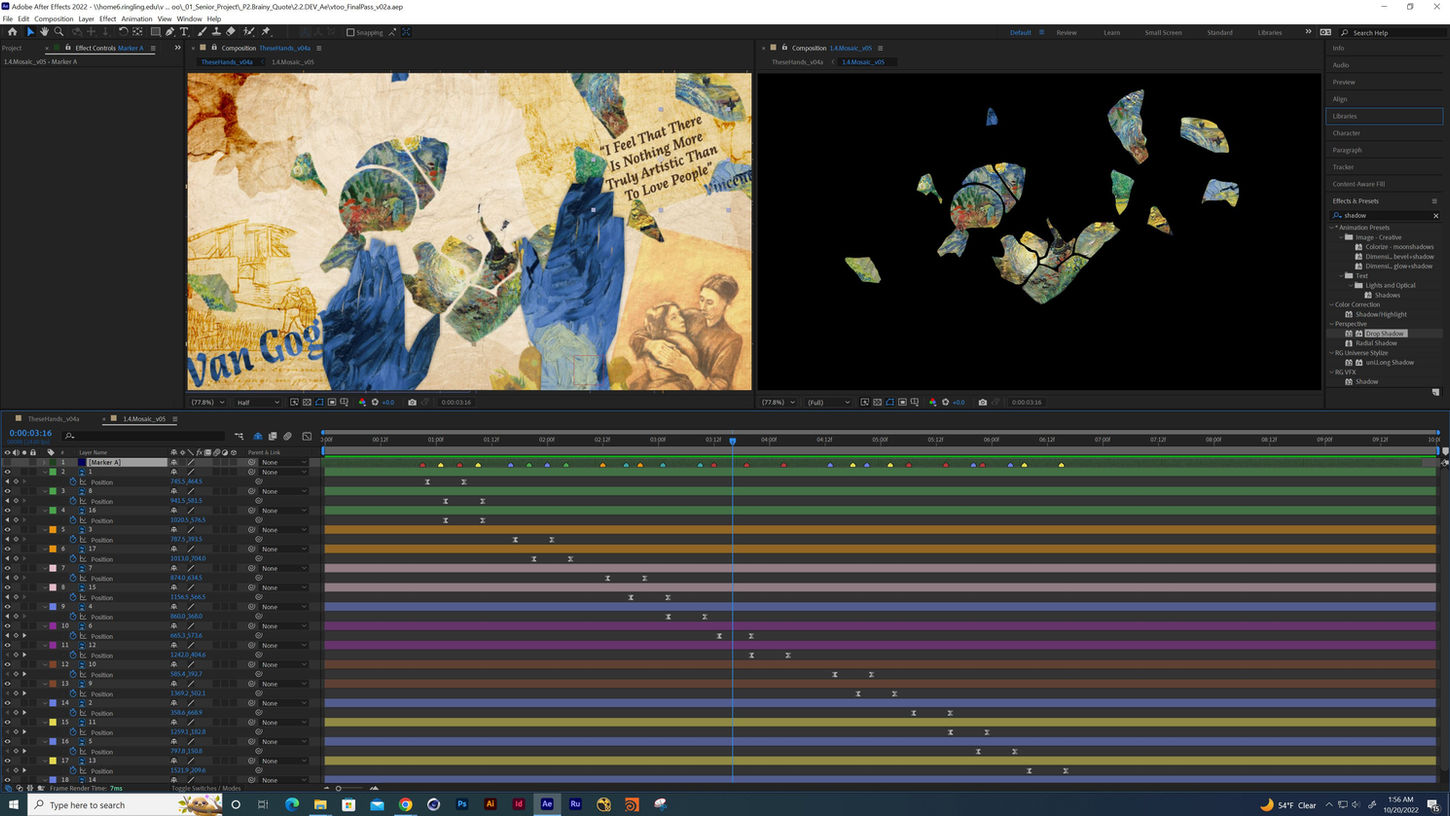The width and height of the screenshot is (1450, 816).
Task: Collapse the Perspective effects category
Action: pyautogui.click(x=1332, y=324)
